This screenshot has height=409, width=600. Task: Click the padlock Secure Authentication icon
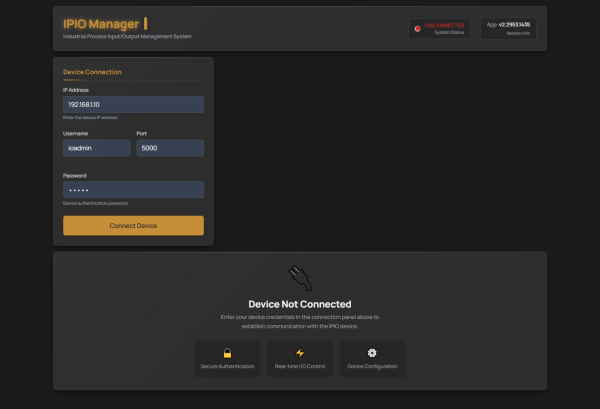pos(227,352)
